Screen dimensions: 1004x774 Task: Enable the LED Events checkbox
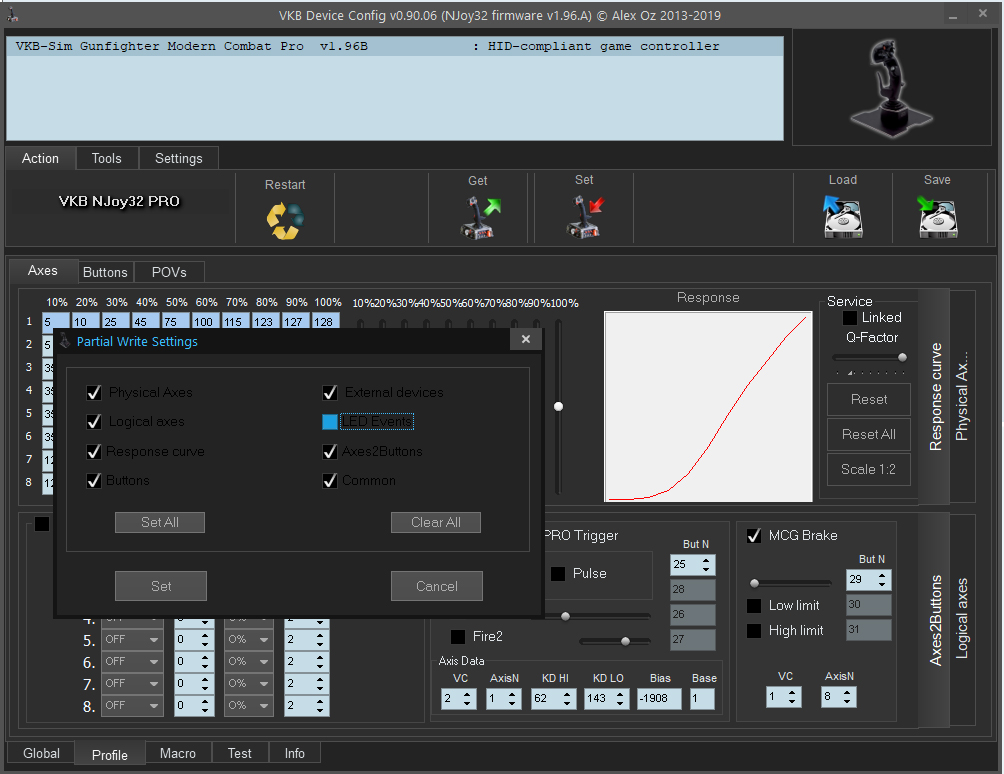(330, 422)
